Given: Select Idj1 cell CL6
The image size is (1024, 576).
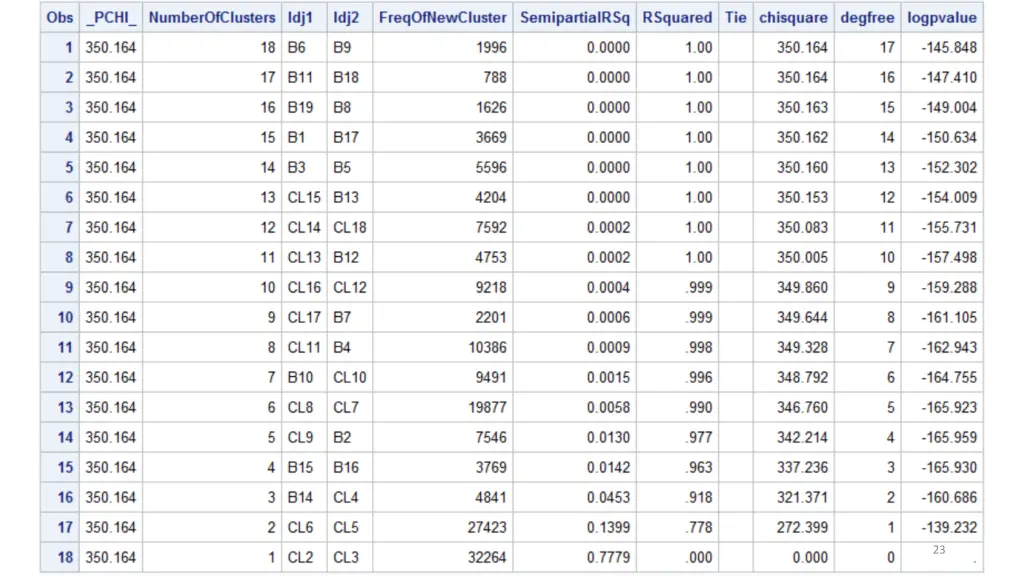Looking at the screenshot, I should pyautogui.click(x=300, y=528).
